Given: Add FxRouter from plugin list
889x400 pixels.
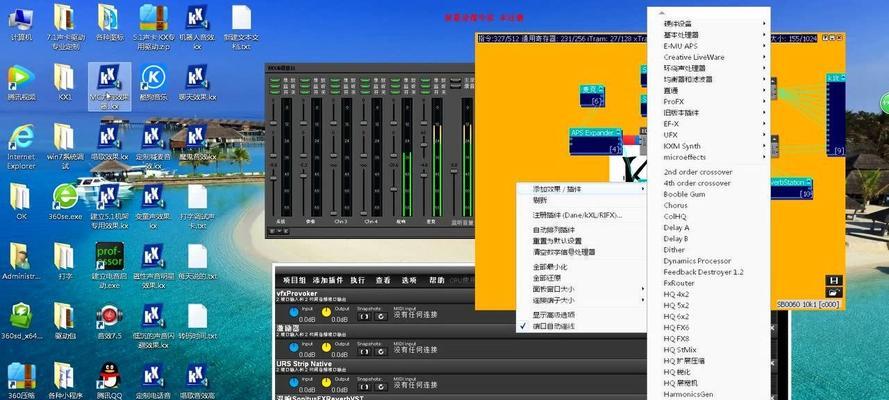Looking at the screenshot, I should [709, 283].
